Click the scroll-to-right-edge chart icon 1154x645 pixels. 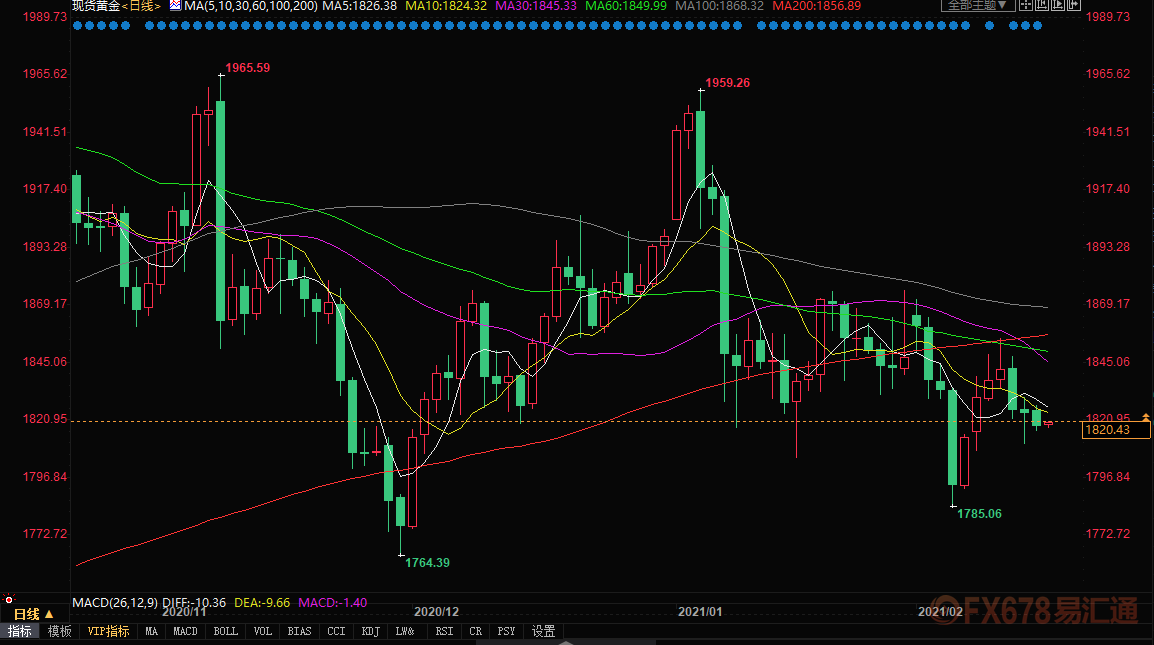click(1074, 6)
